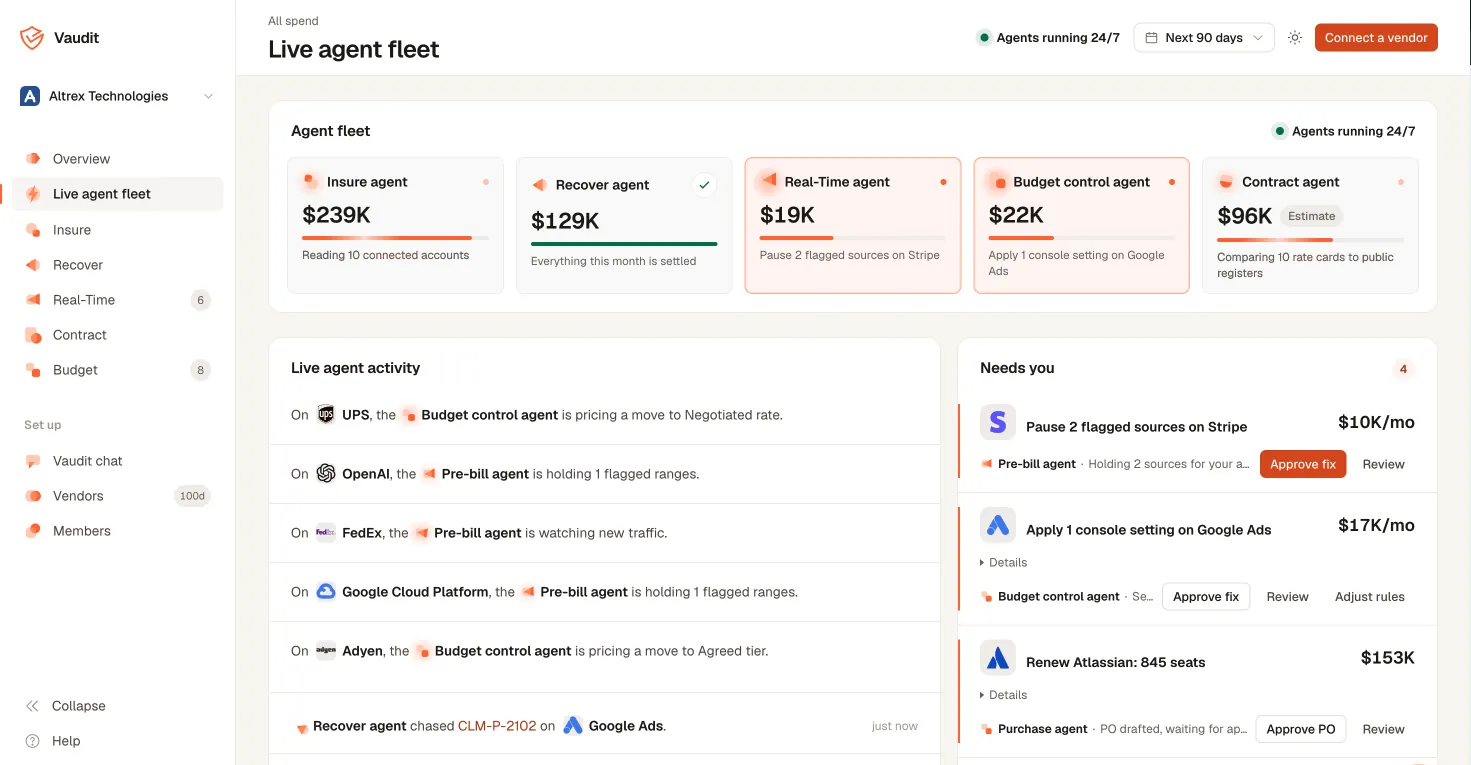
Task: Expand Details under Apply 1 console setting
Action: coord(1003,563)
